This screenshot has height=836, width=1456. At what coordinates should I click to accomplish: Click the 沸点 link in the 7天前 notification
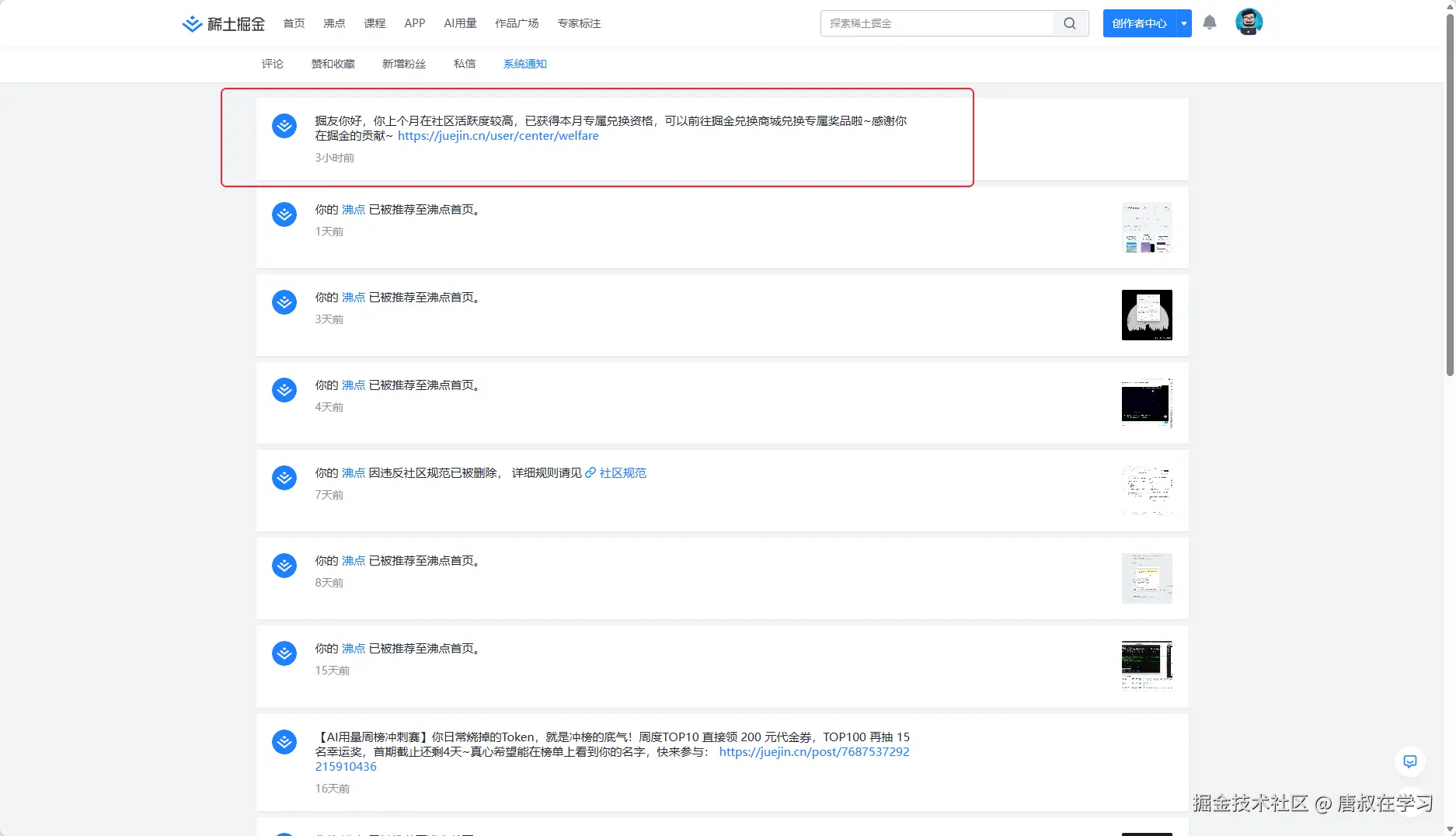coord(354,473)
